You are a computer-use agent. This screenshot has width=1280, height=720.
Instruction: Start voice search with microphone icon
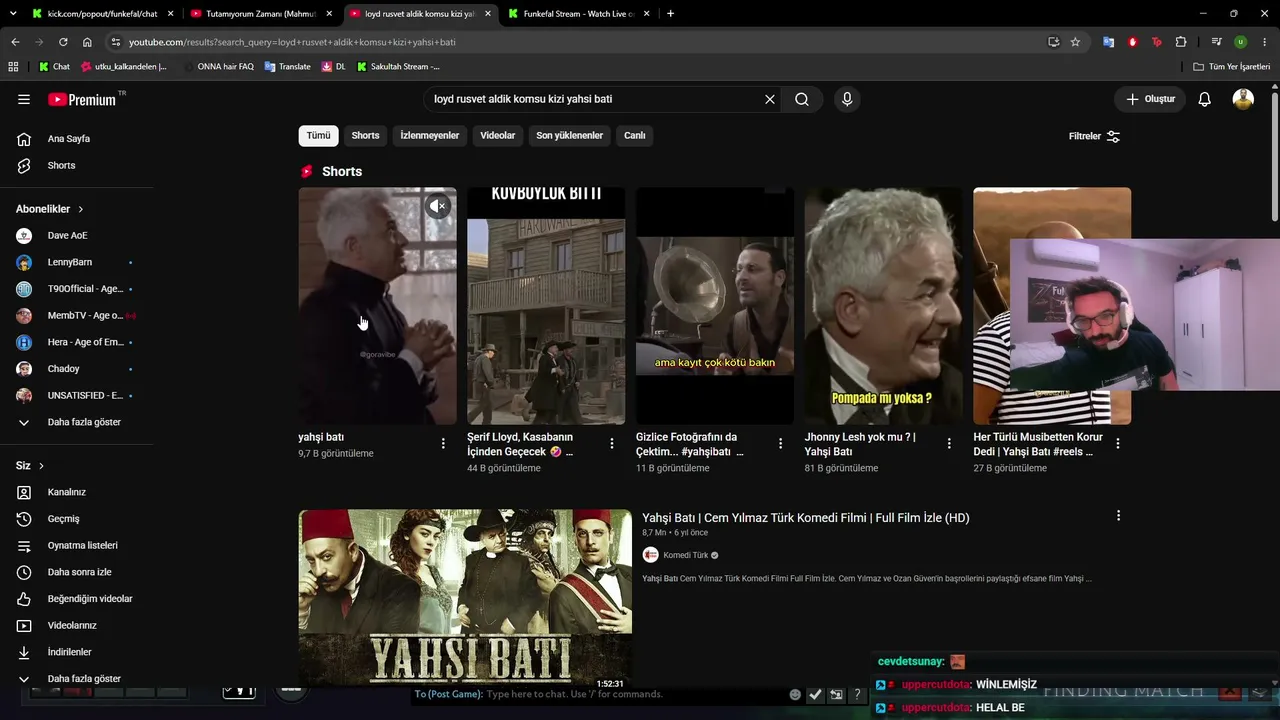[847, 99]
